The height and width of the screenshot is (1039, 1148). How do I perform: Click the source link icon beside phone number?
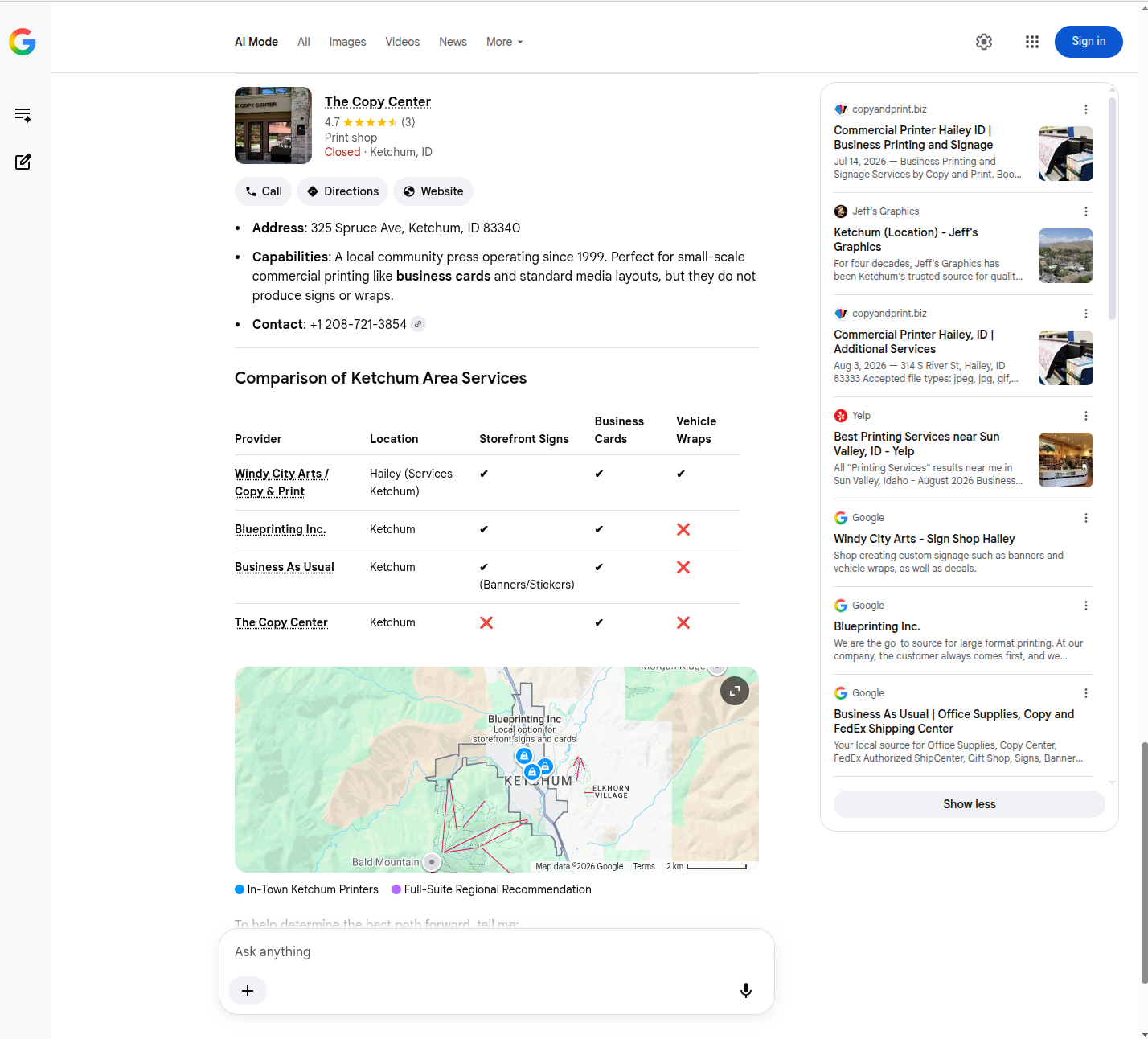418,324
